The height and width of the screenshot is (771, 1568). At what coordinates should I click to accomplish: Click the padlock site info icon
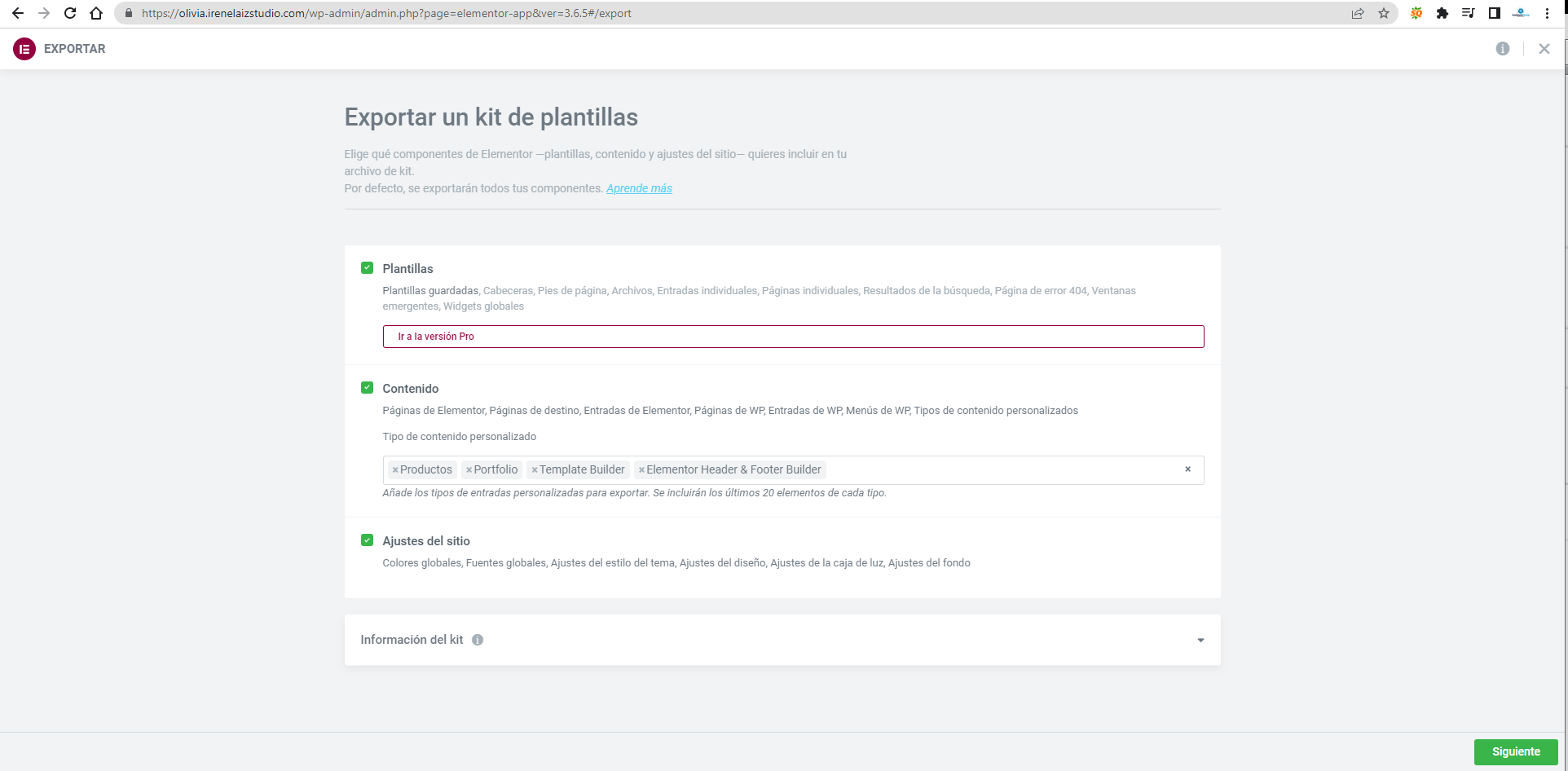coord(128,13)
